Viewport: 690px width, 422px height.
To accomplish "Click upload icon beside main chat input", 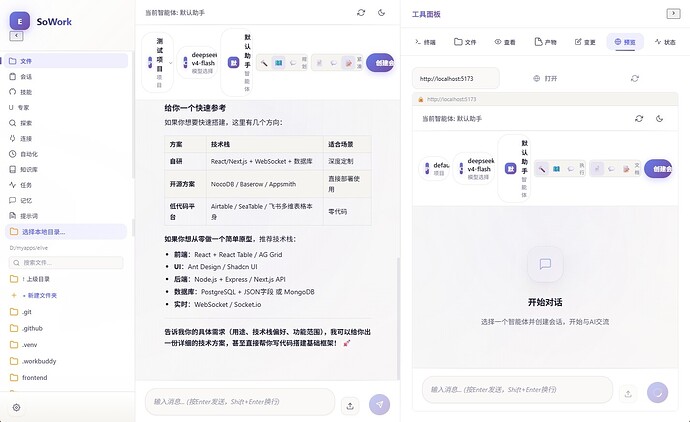I will (350, 405).
